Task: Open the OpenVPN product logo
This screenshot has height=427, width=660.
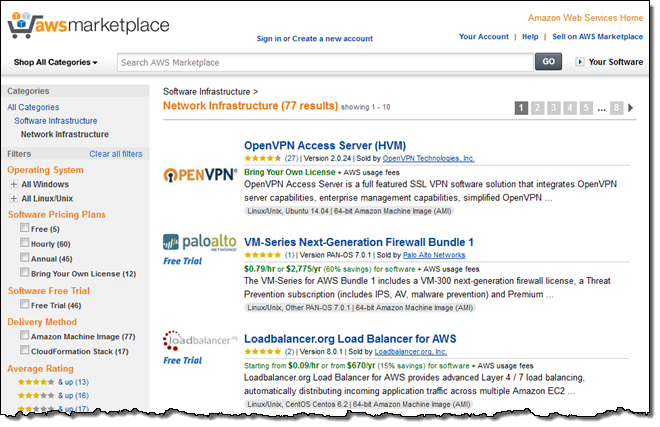Action: [197, 172]
